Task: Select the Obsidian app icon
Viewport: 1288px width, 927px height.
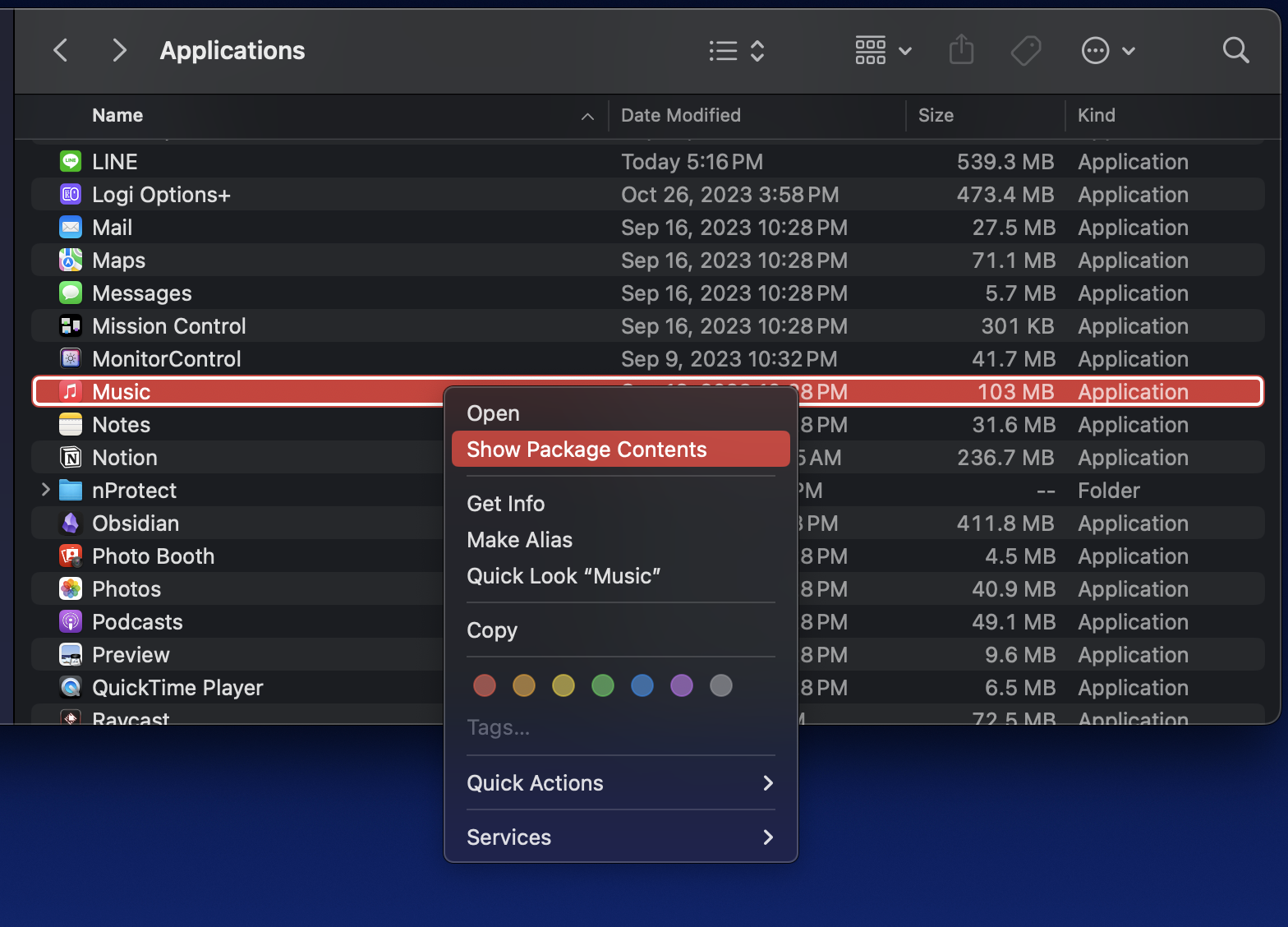Action: pos(71,523)
